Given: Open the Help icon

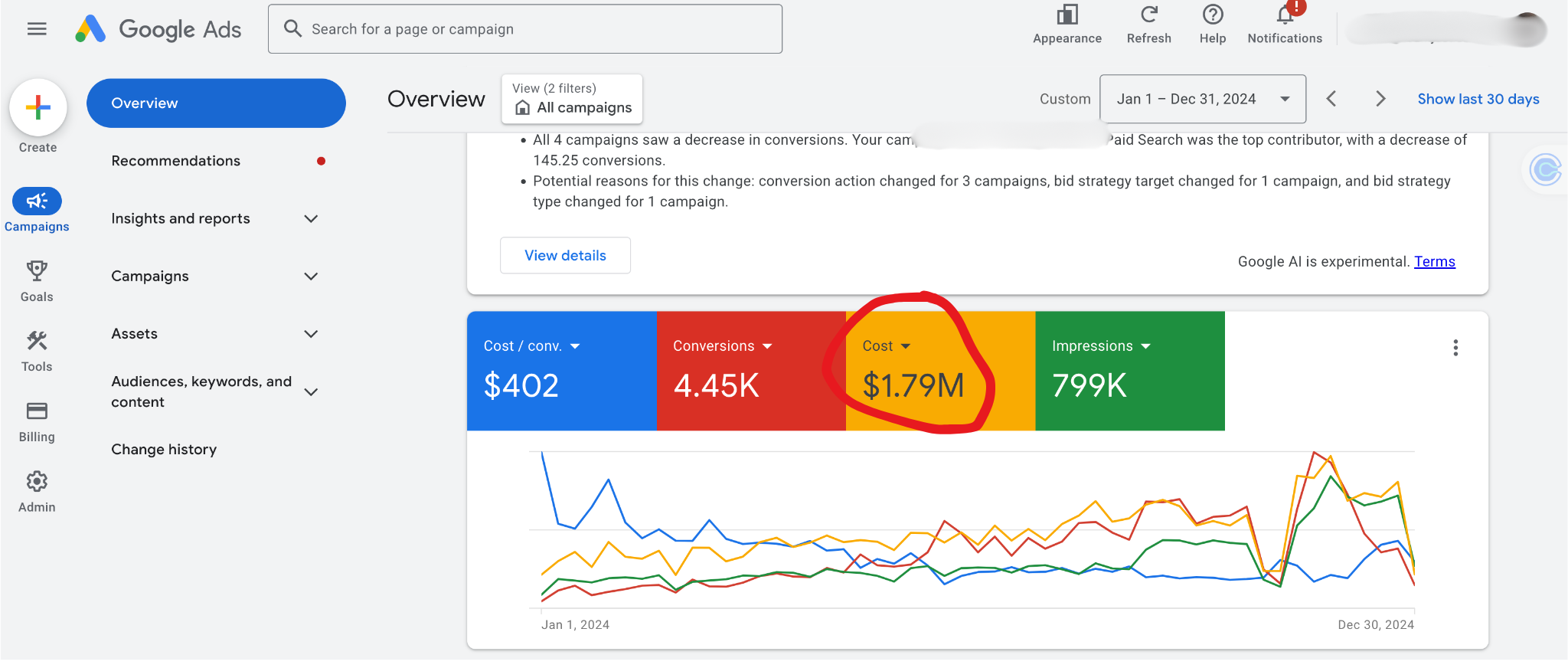Looking at the screenshot, I should coord(1213,17).
